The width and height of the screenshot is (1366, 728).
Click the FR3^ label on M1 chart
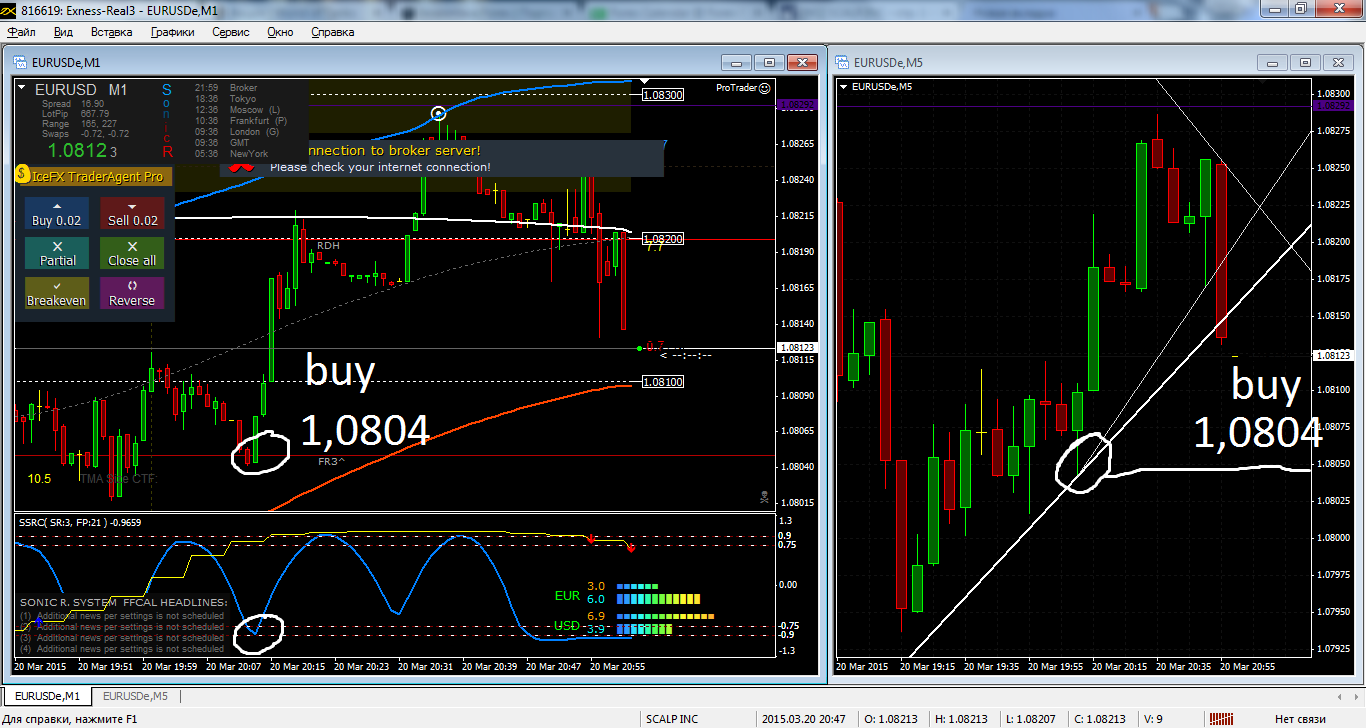coord(331,462)
